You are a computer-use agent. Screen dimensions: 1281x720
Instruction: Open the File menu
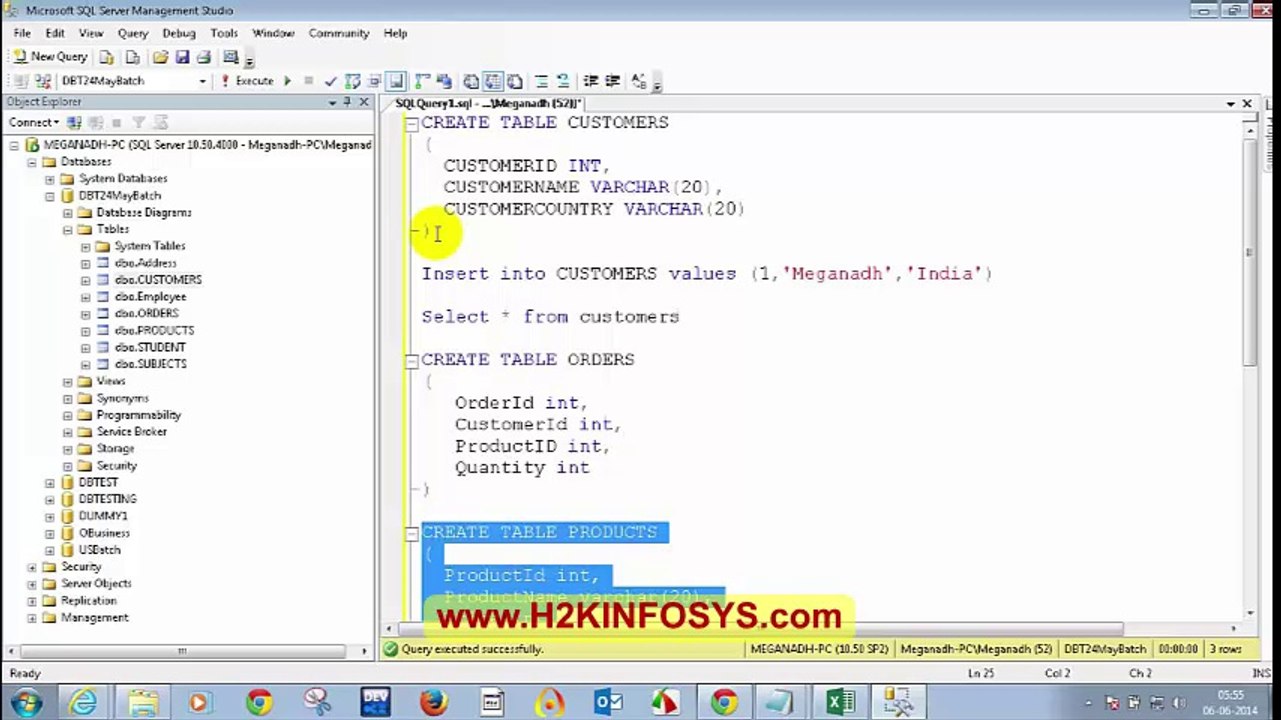point(22,33)
